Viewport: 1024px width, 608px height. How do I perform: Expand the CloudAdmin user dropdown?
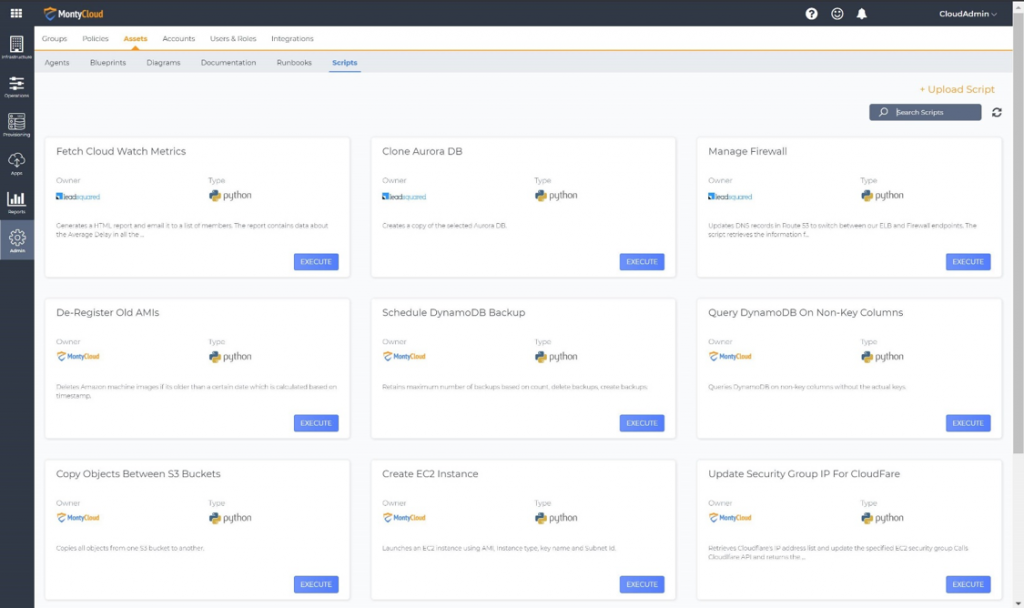click(968, 14)
